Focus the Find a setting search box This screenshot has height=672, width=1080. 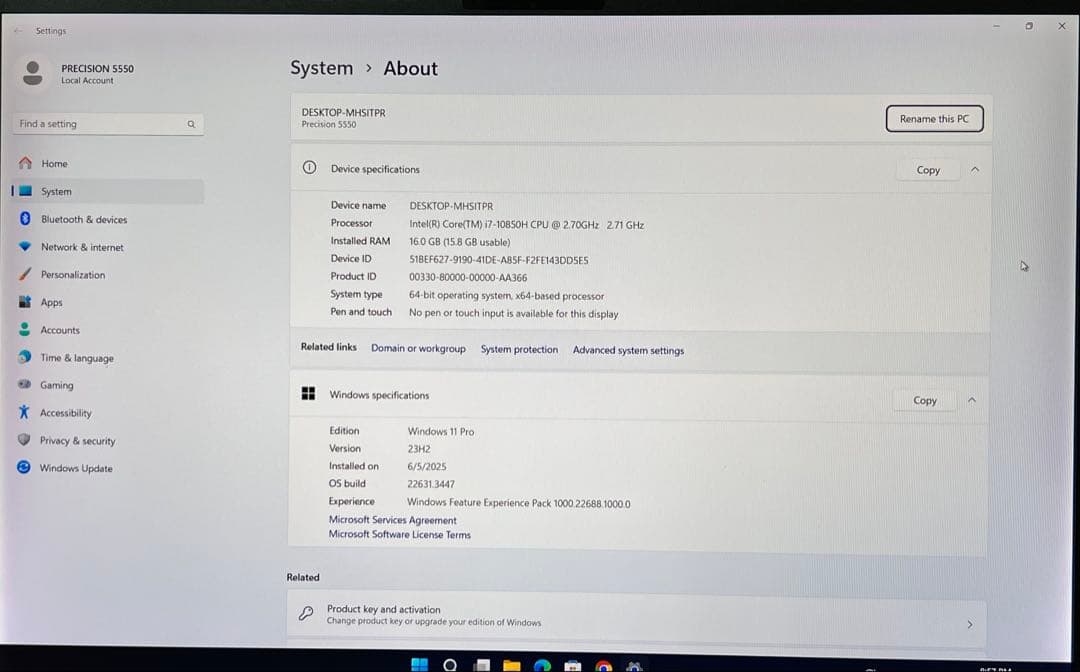[x=108, y=124]
